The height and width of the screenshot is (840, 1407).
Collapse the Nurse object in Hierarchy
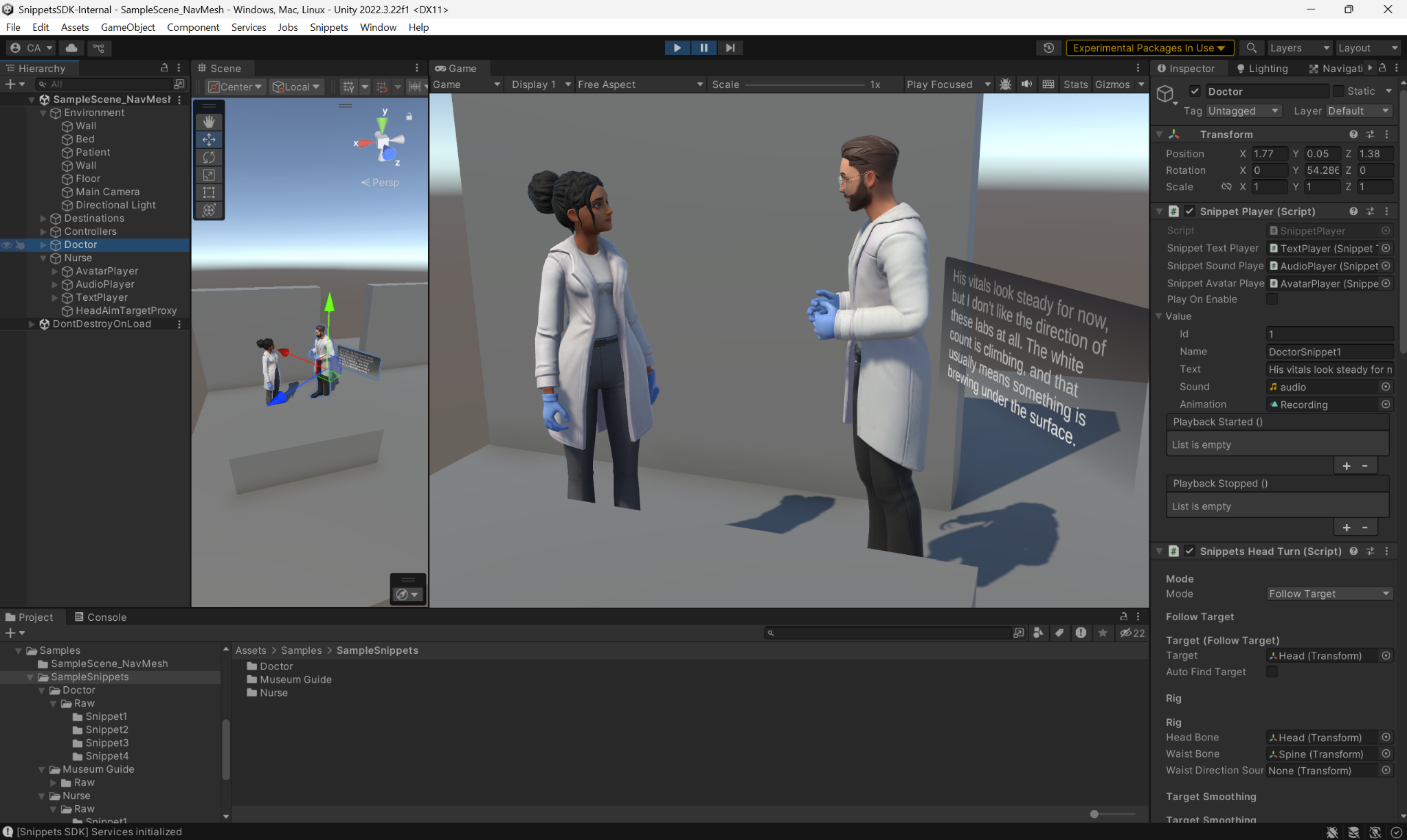pos(43,258)
